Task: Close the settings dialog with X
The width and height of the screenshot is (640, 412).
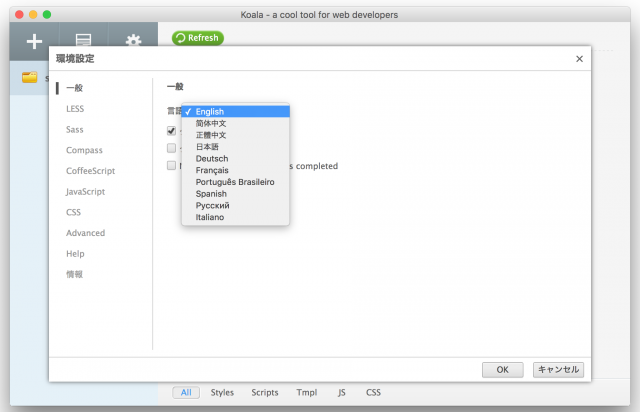Action: [579, 59]
